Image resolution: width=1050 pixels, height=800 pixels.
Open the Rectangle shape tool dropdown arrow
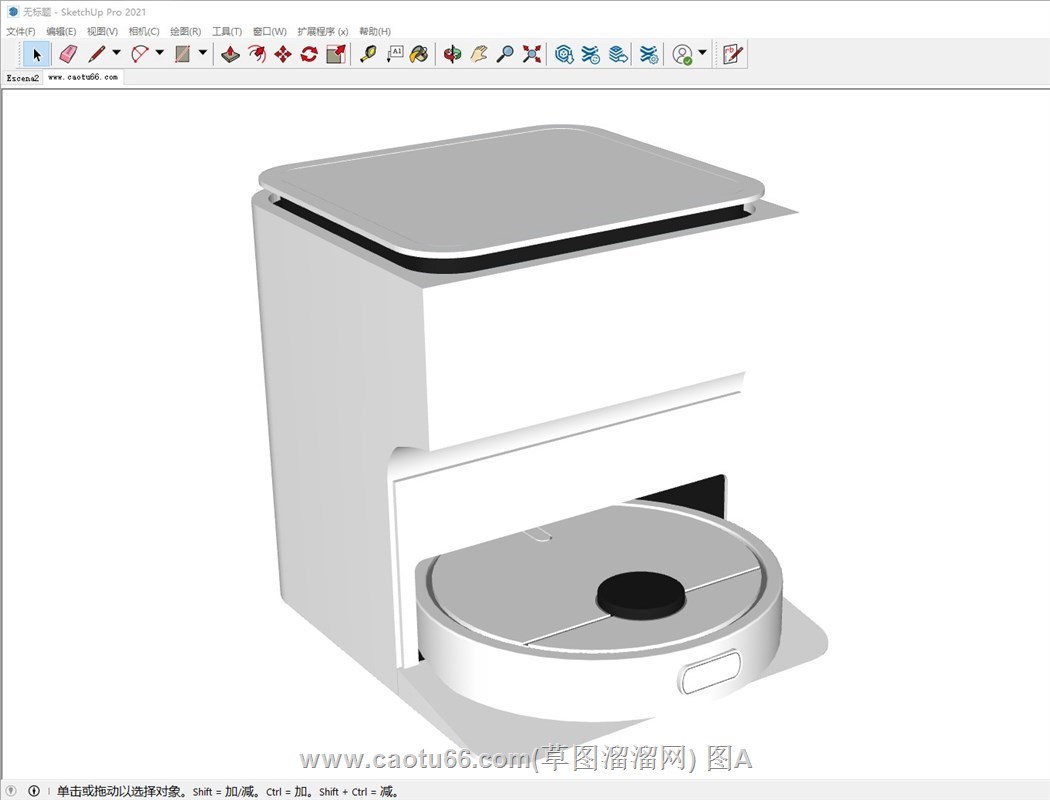[203, 54]
